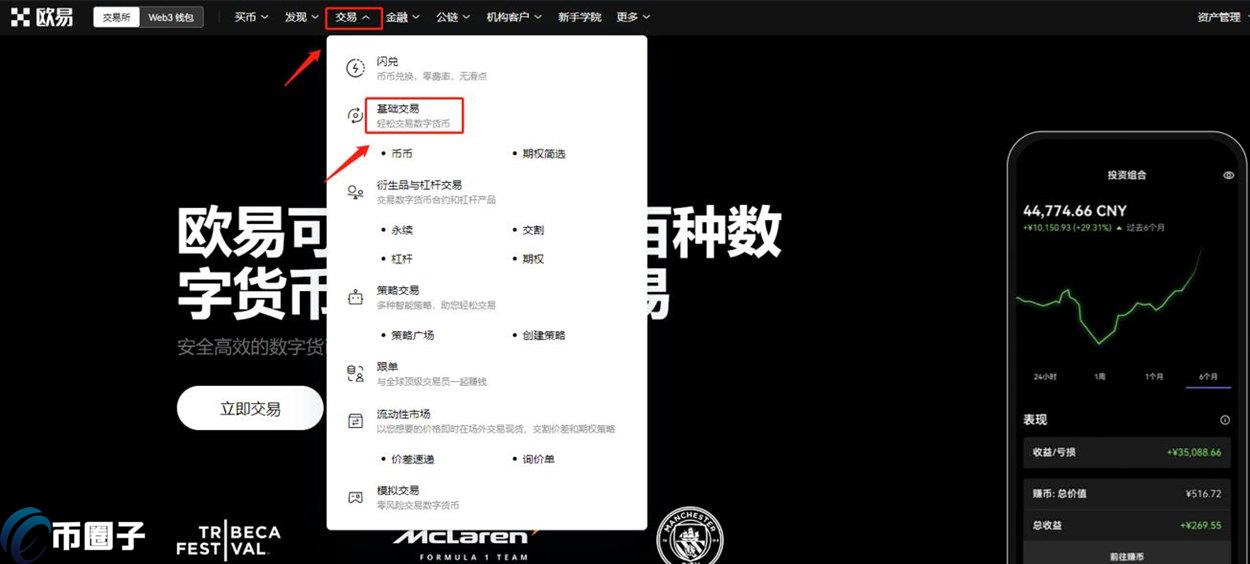Click the 44,774.66 CNY portfolio value
Image resolution: width=1250 pixels, height=564 pixels.
click(1075, 211)
